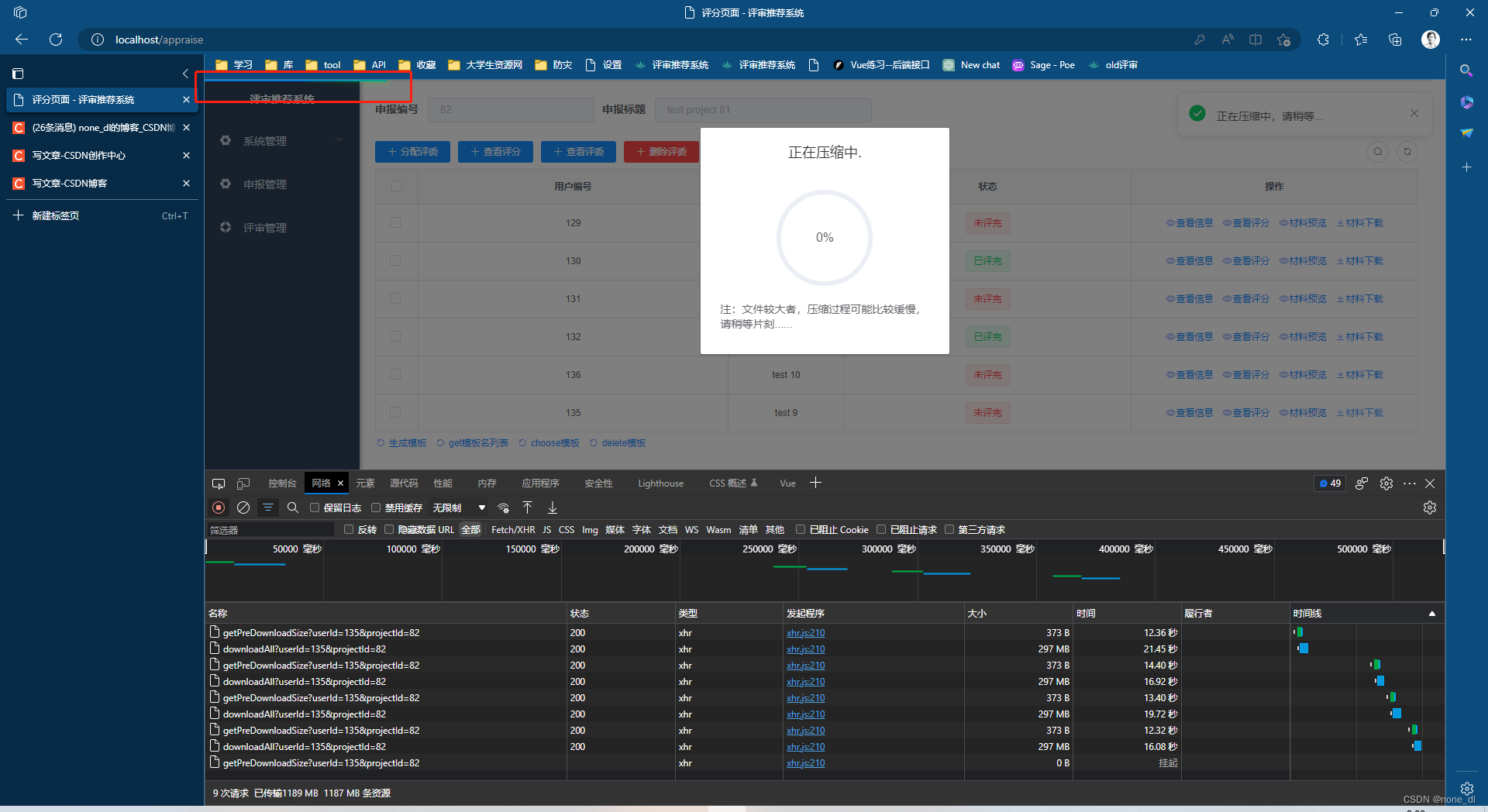Add a new DevTools tool tab
The image size is (1488, 812).
pos(816,483)
